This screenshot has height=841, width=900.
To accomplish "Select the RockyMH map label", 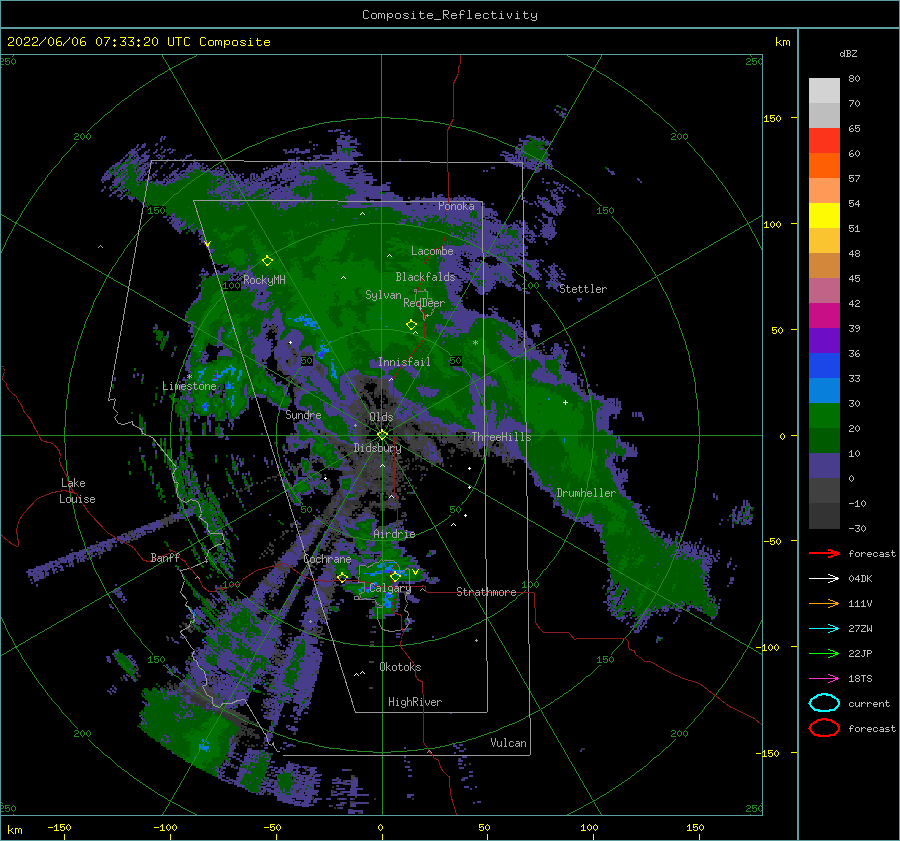I will [x=264, y=280].
